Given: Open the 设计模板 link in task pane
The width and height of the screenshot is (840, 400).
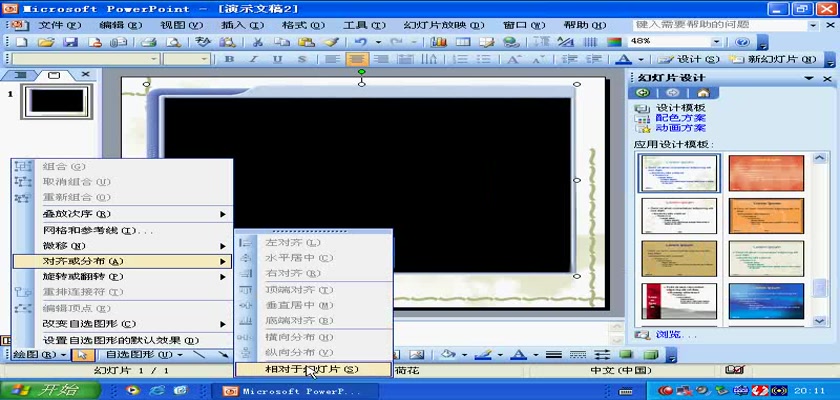Looking at the screenshot, I should point(680,108).
